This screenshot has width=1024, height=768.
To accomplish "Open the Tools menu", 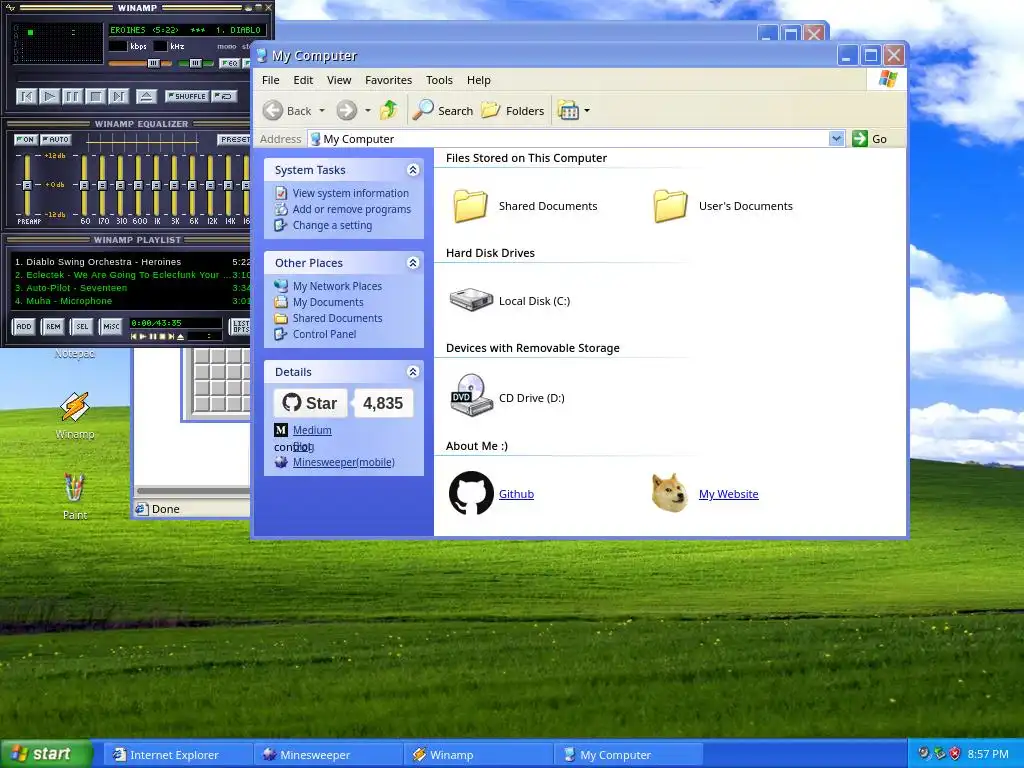I will tap(439, 80).
